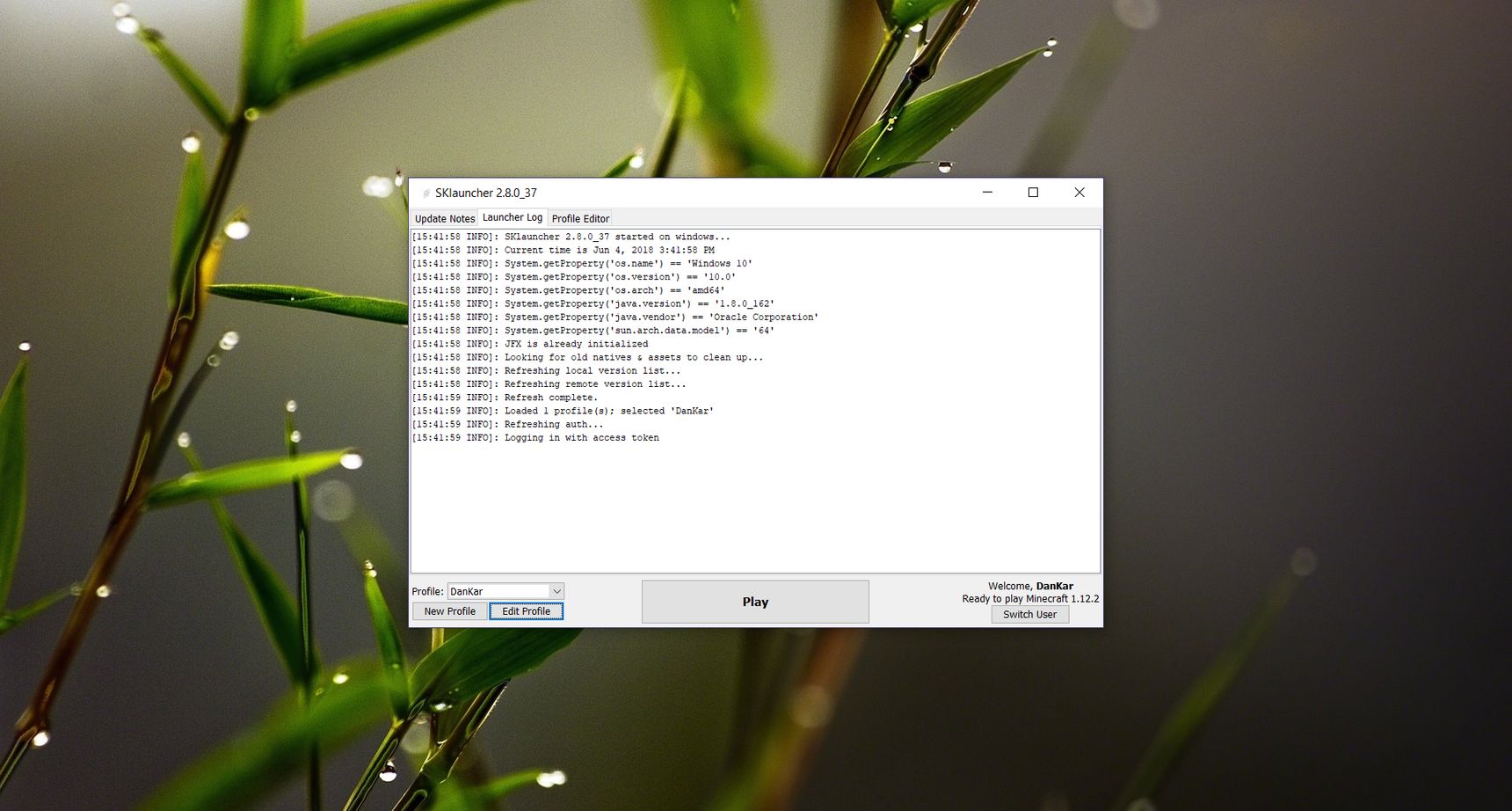Click log line with os.arch 'amd64'
Screen dimensions: 1512x811
(568, 290)
